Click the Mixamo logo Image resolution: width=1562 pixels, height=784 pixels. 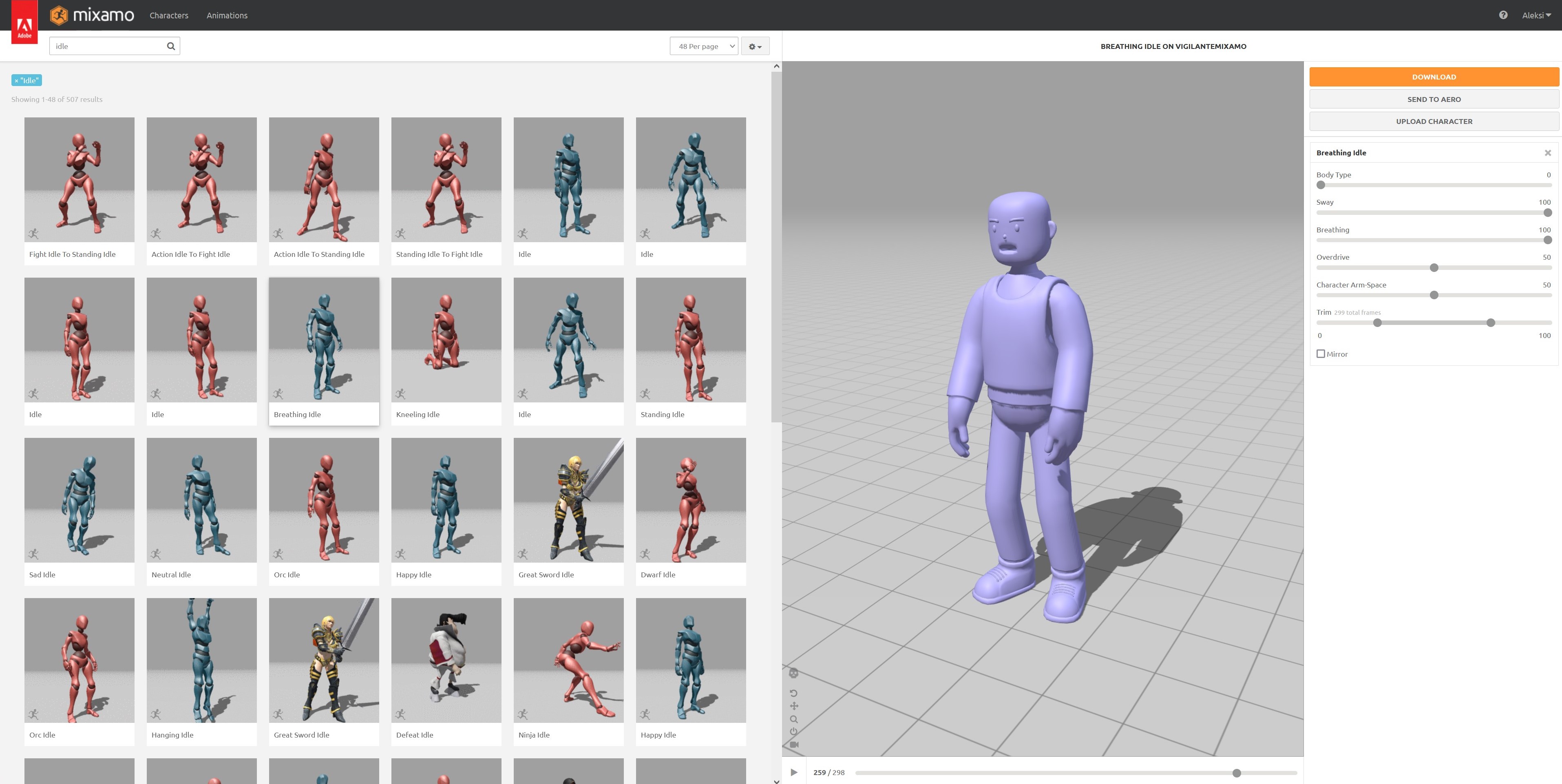click(x=92, y=15)
